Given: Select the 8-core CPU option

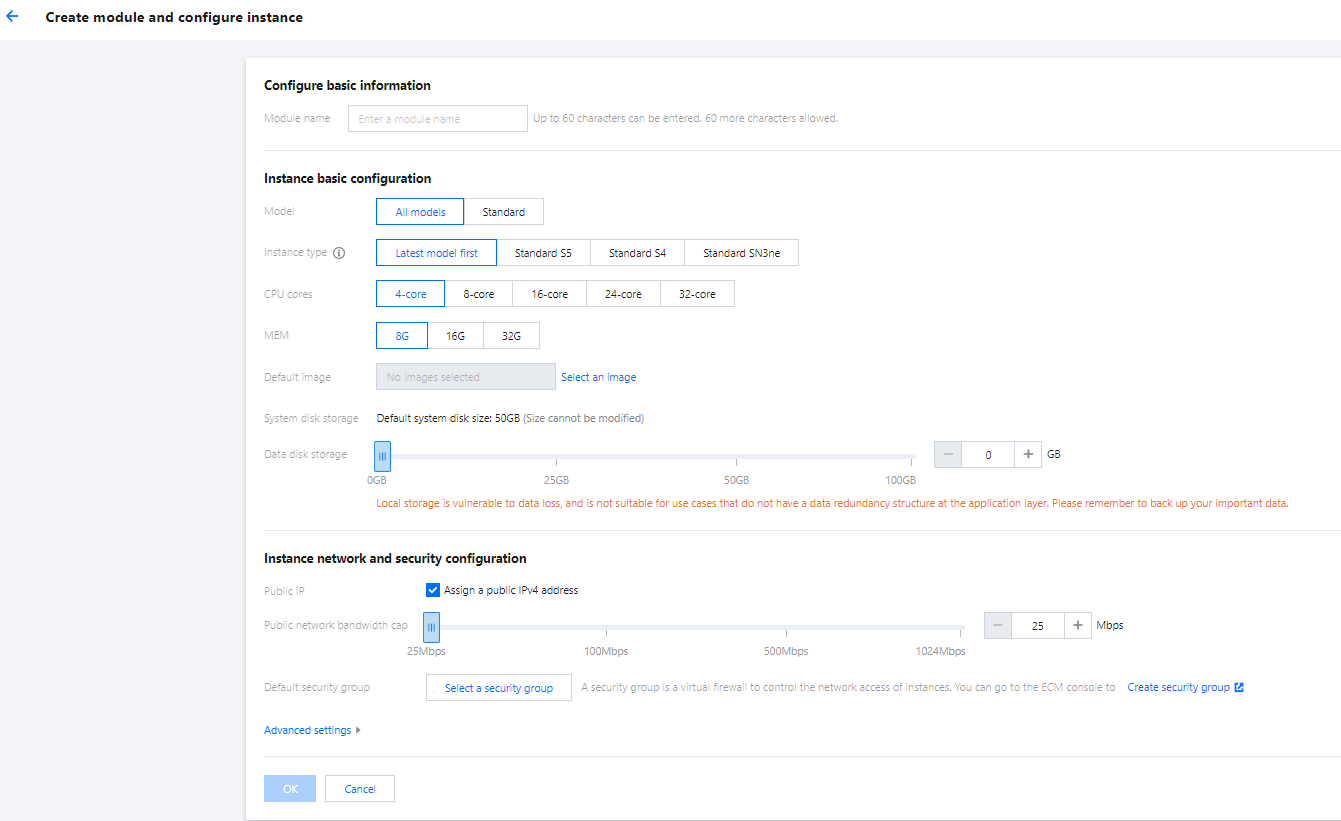Looking at the screenshot, I should click(x=478, y=294).
